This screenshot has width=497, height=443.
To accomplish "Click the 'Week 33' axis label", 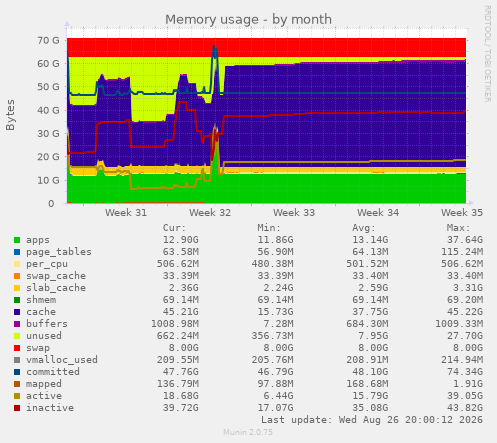I will [x=294, y=213].
